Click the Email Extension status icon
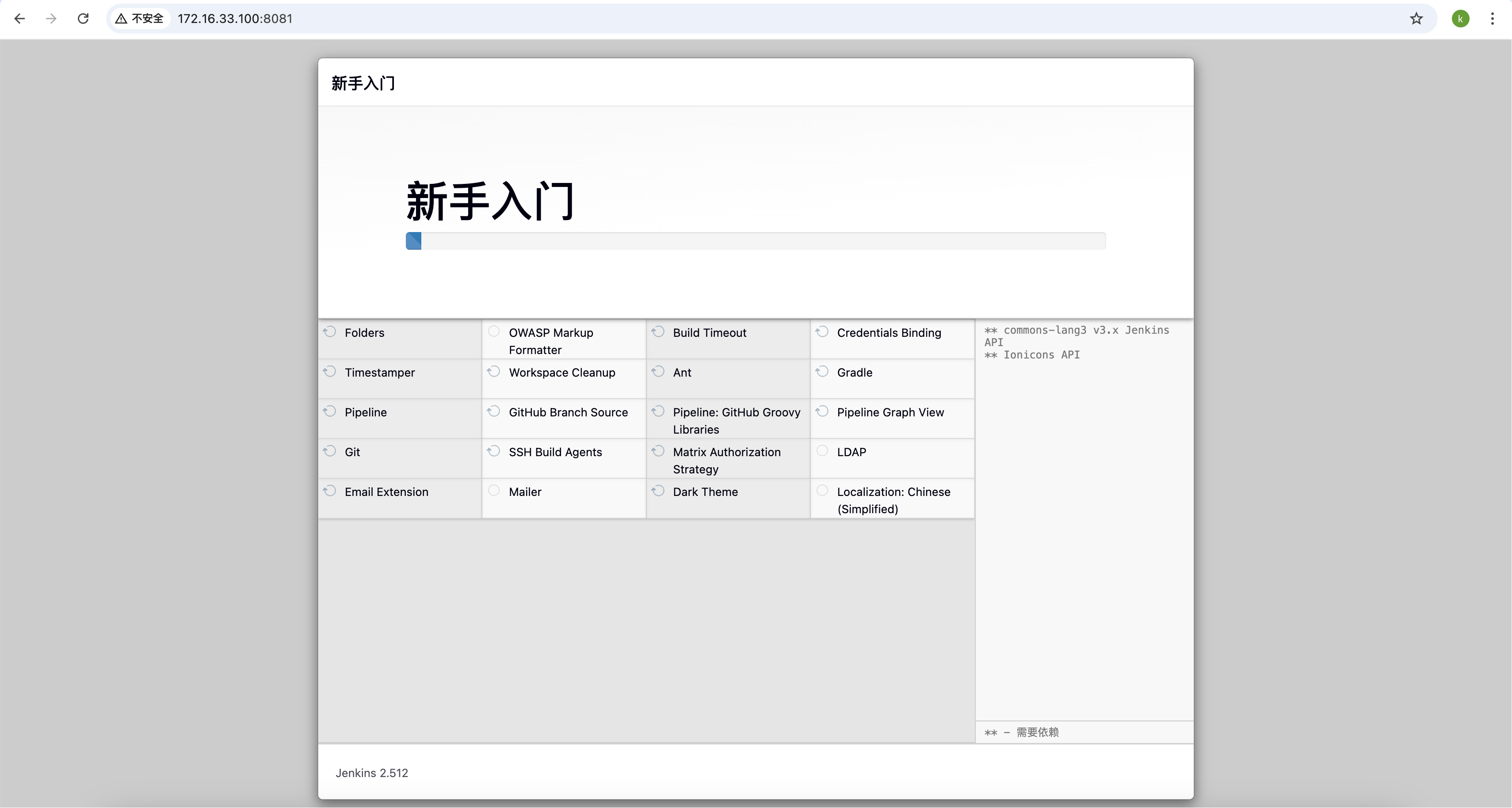This screenshot has width=1512, height=808. coord(330,491)
